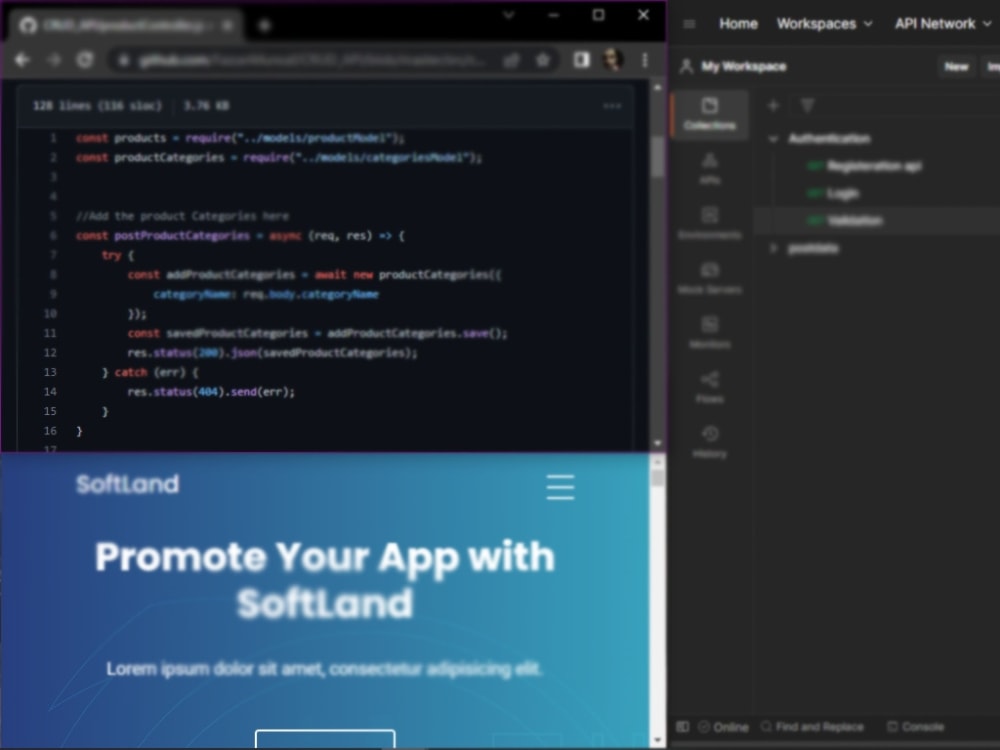Open the Flows panel in Postman
Viewport: 1000px width, 750px height.
pos(710,385)
